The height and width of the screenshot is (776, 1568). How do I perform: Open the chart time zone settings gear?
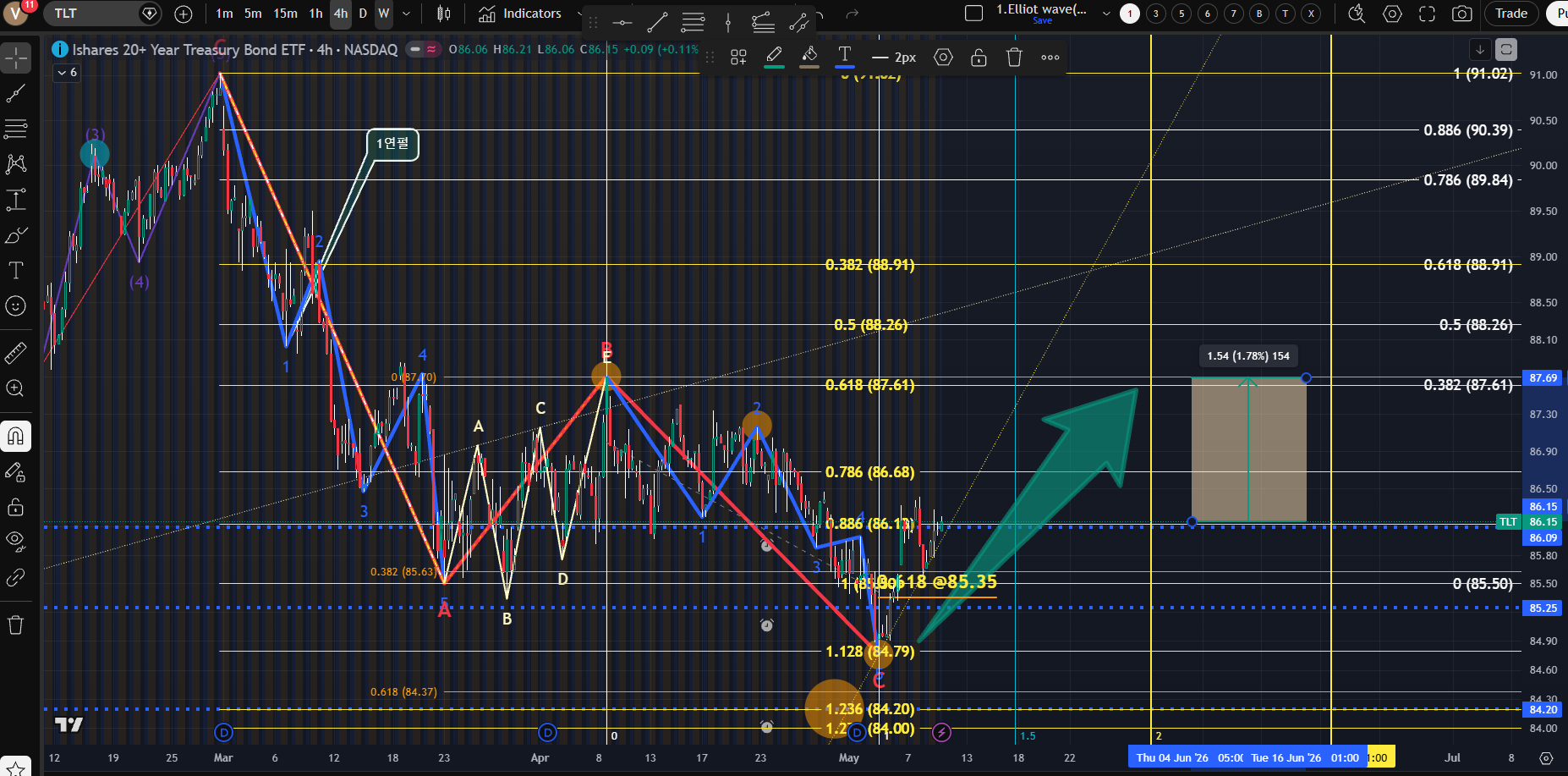(1546, 758)
